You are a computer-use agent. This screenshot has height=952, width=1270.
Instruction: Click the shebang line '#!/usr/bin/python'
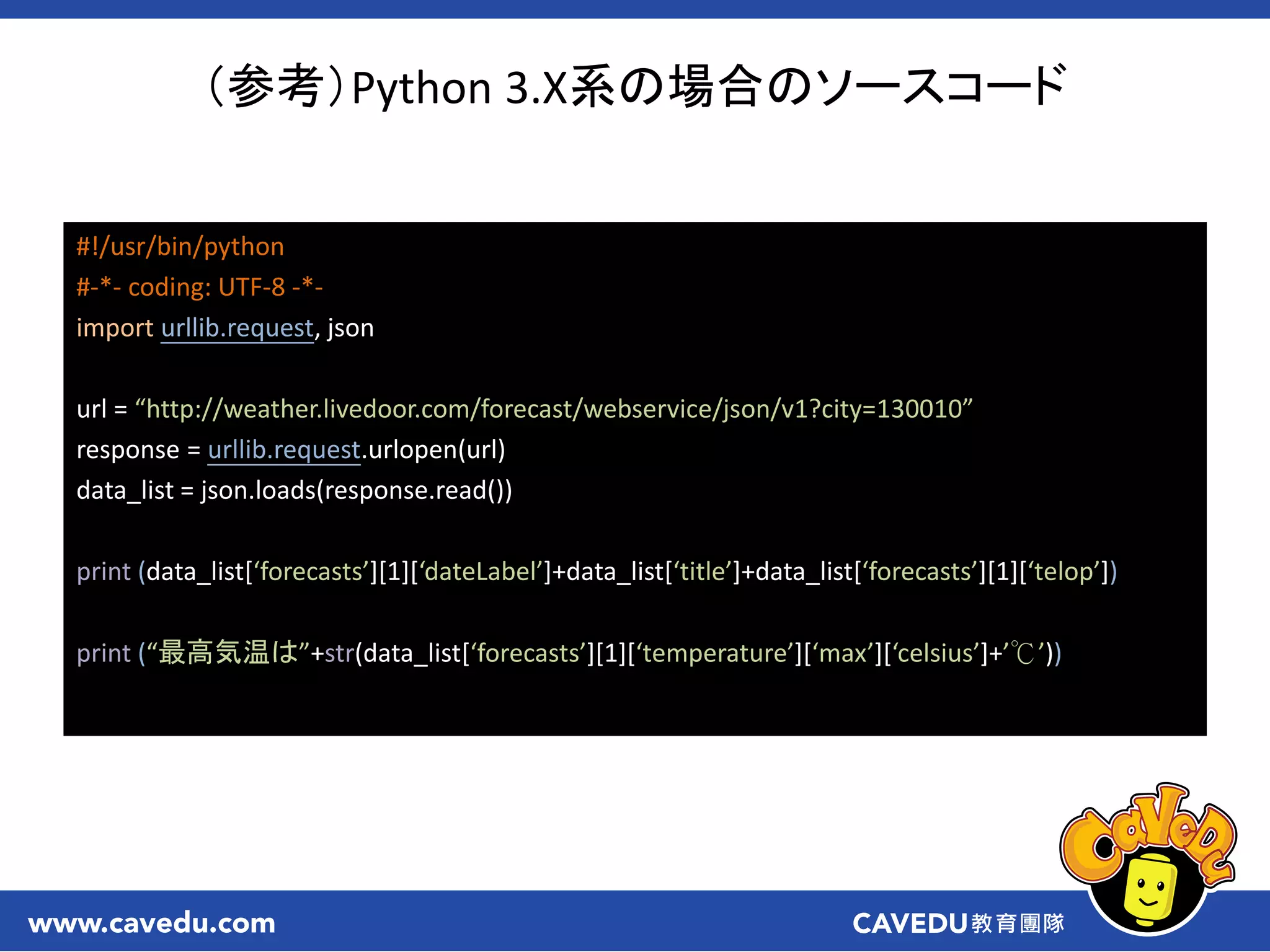(180, 247)
